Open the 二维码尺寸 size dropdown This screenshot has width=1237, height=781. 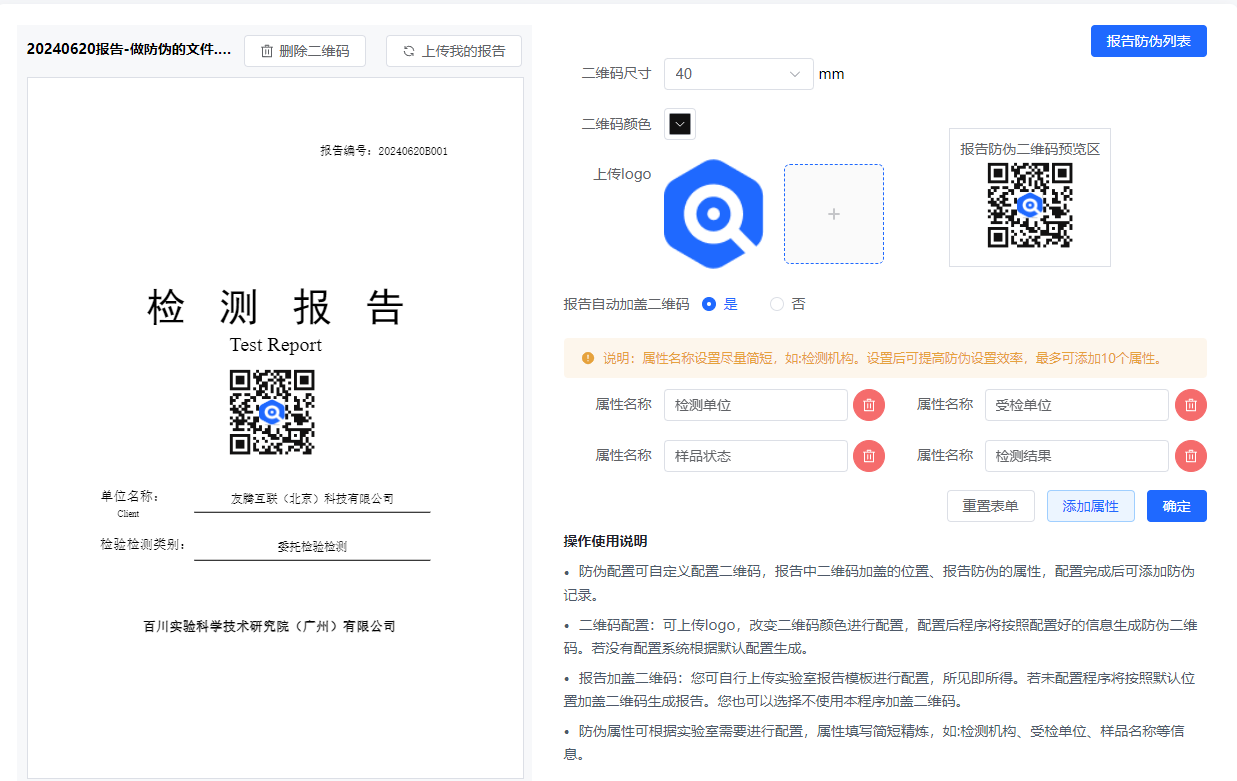point(739,74)
